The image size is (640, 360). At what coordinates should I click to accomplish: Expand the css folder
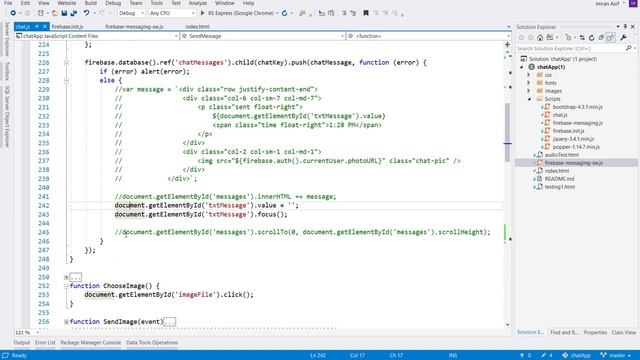529,75
